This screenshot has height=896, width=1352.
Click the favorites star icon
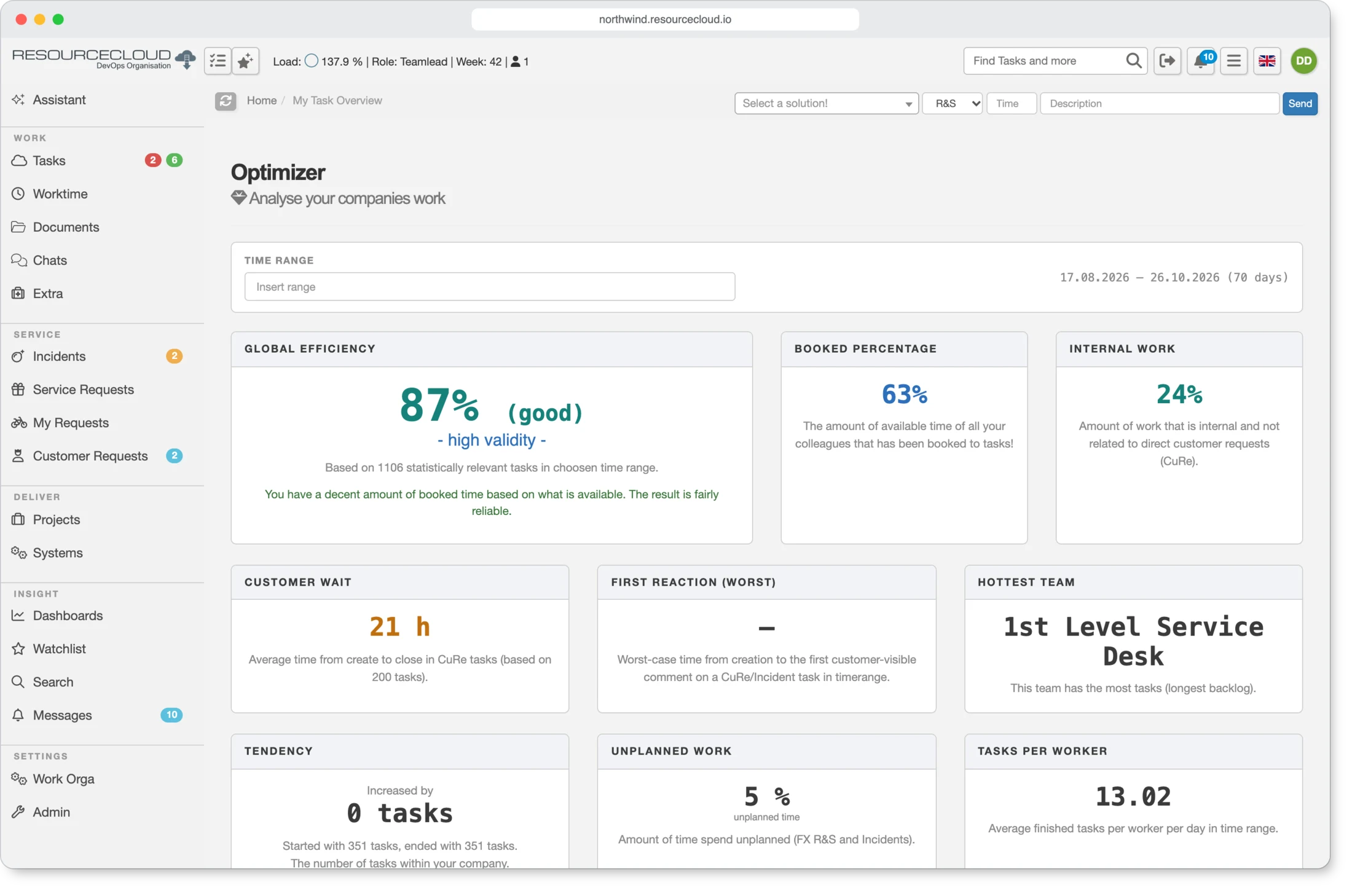click(x=245, y=61)
